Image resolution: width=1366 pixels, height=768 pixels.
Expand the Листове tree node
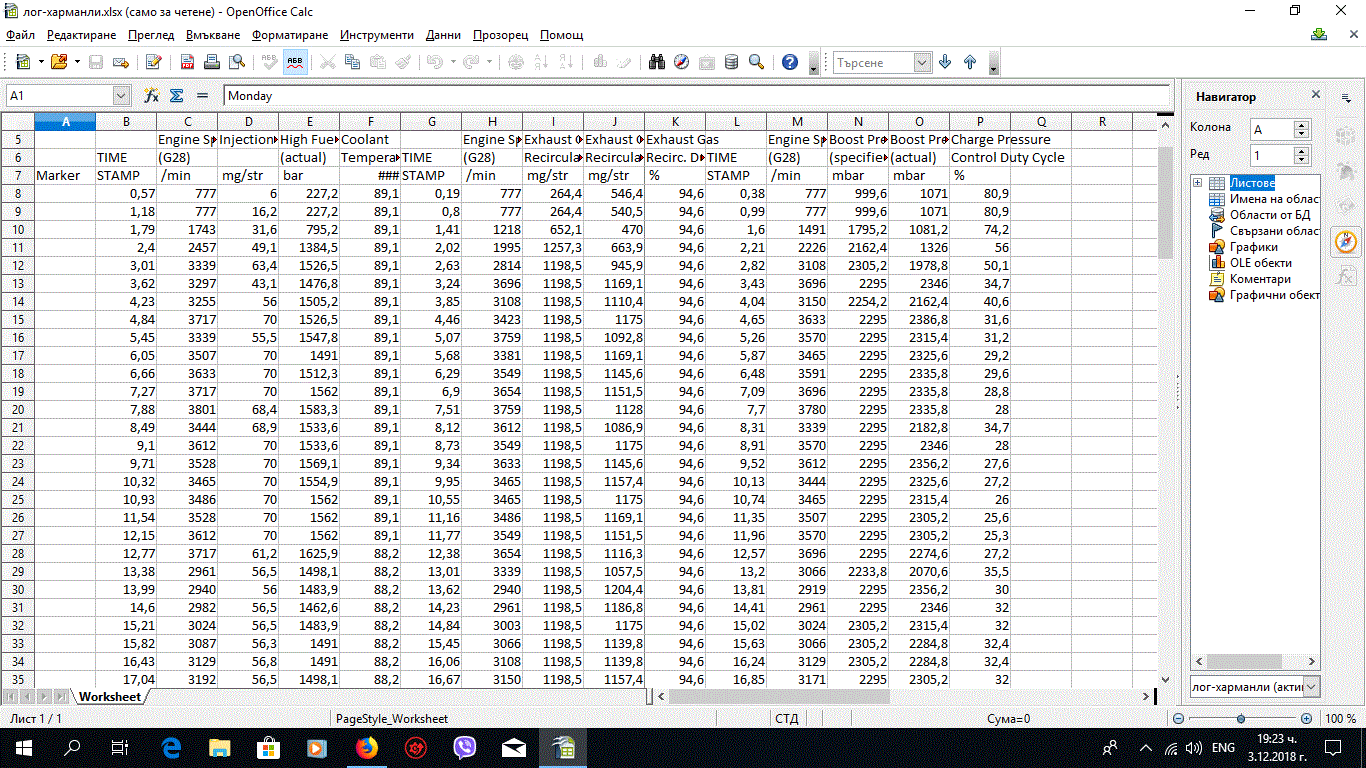click(1198, 183)
